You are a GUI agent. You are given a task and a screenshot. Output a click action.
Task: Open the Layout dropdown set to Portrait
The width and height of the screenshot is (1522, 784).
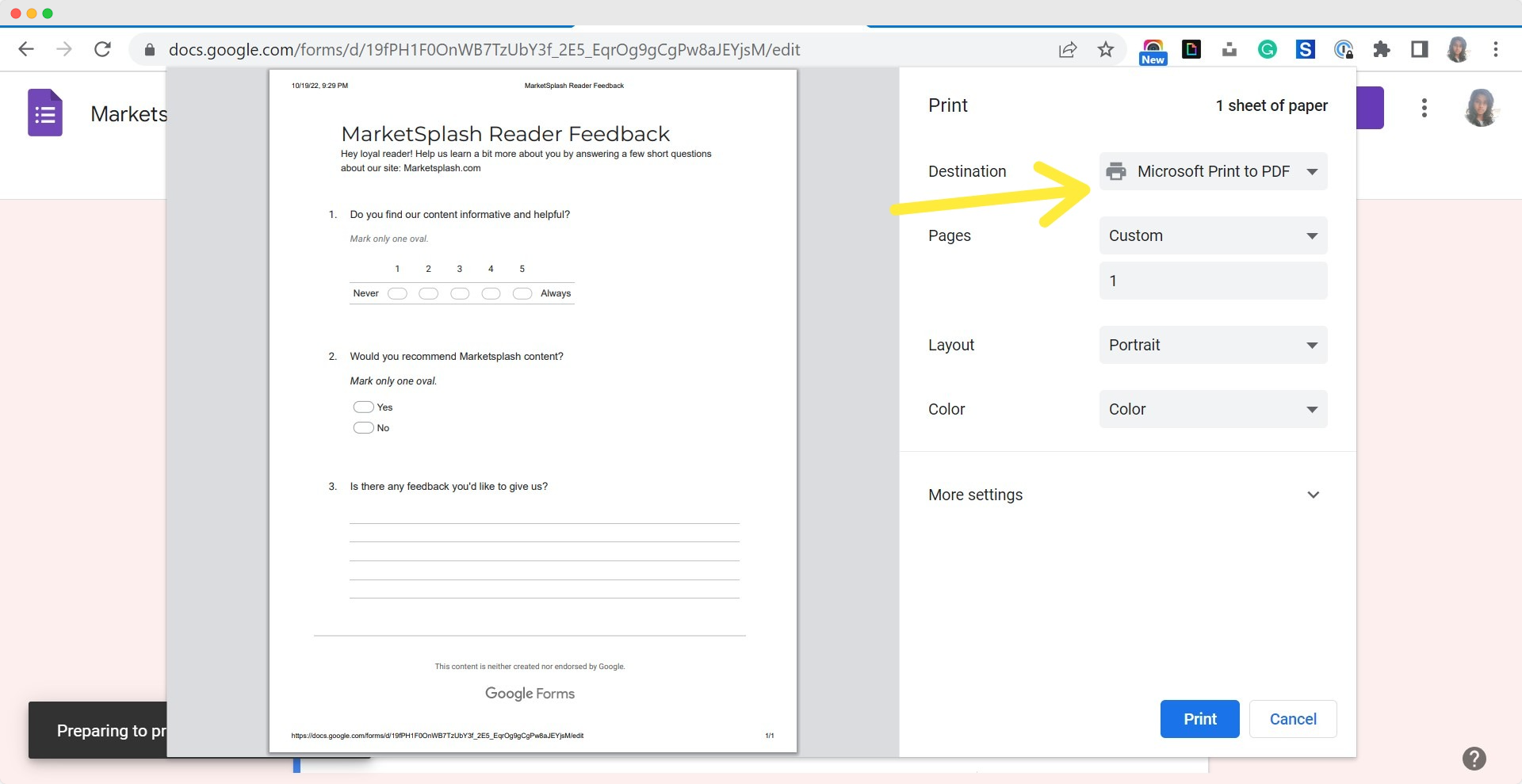[1213, 345]
